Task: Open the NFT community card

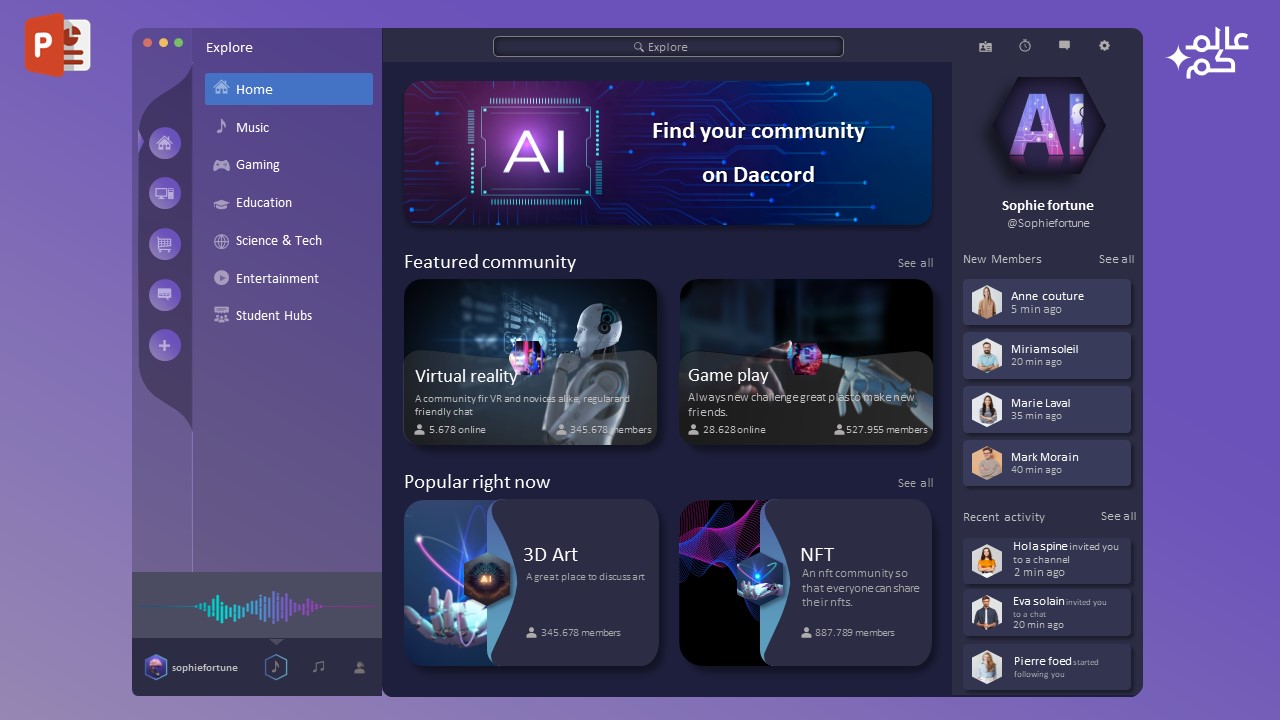Action: (x=806, y=582)
